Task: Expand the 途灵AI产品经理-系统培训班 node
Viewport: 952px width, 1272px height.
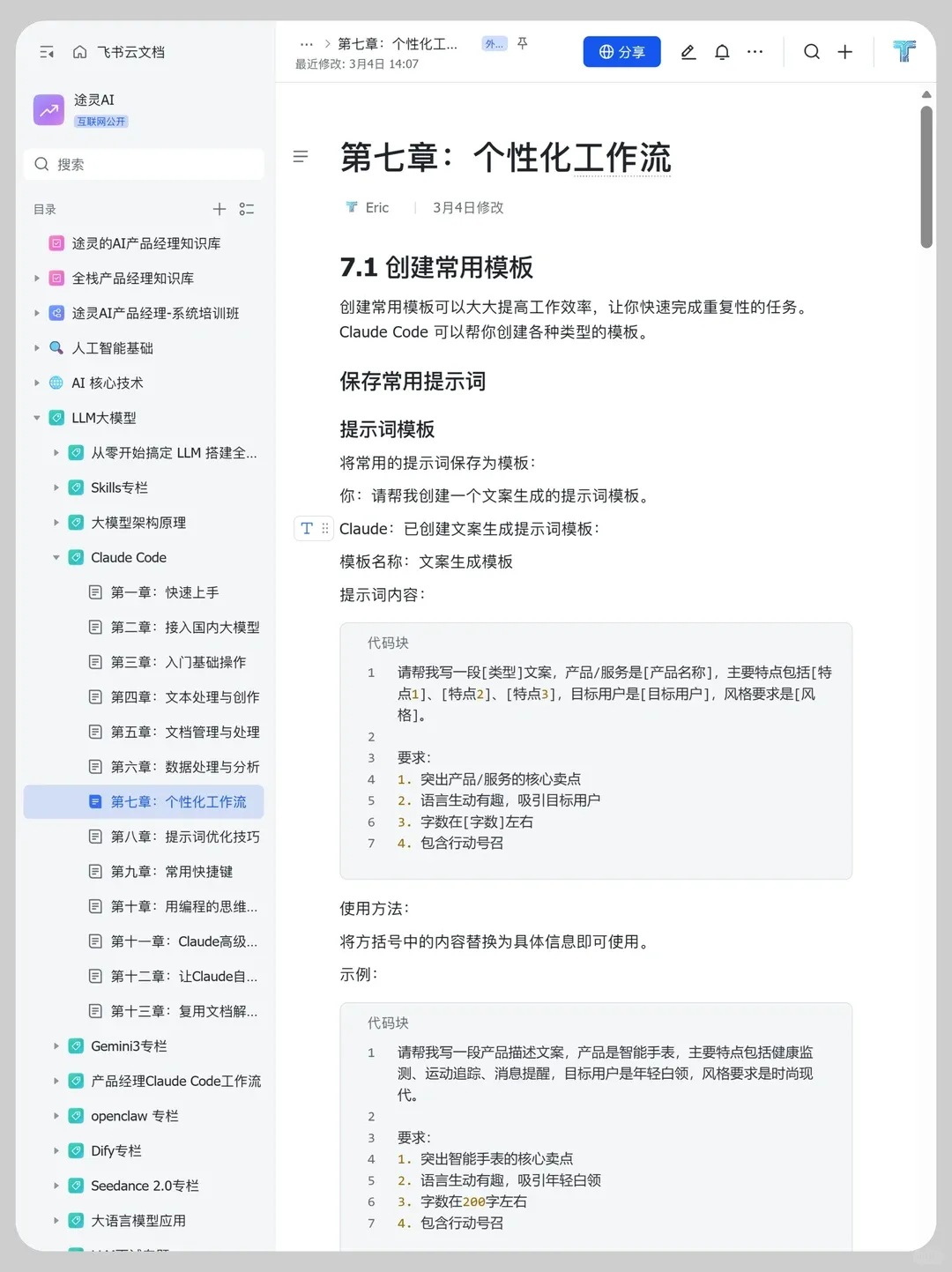Action: point(37,313)
